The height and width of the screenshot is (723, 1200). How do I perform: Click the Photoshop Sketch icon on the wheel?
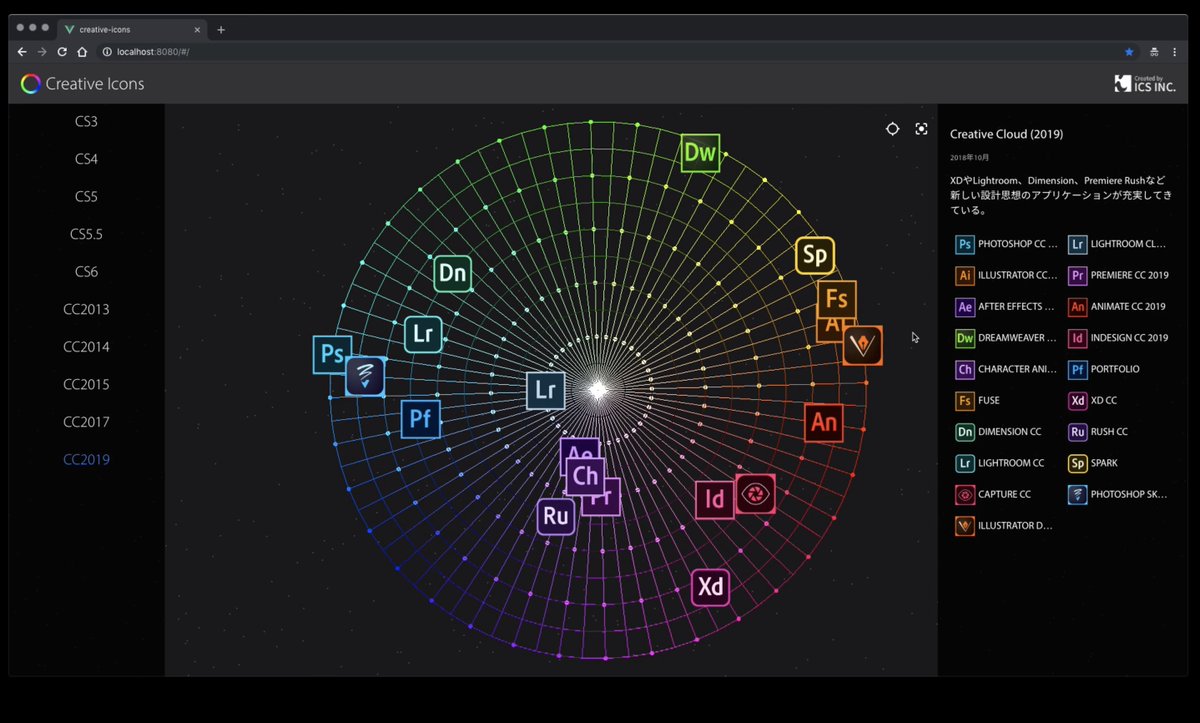pyautogui.click(x=365, y=376)
